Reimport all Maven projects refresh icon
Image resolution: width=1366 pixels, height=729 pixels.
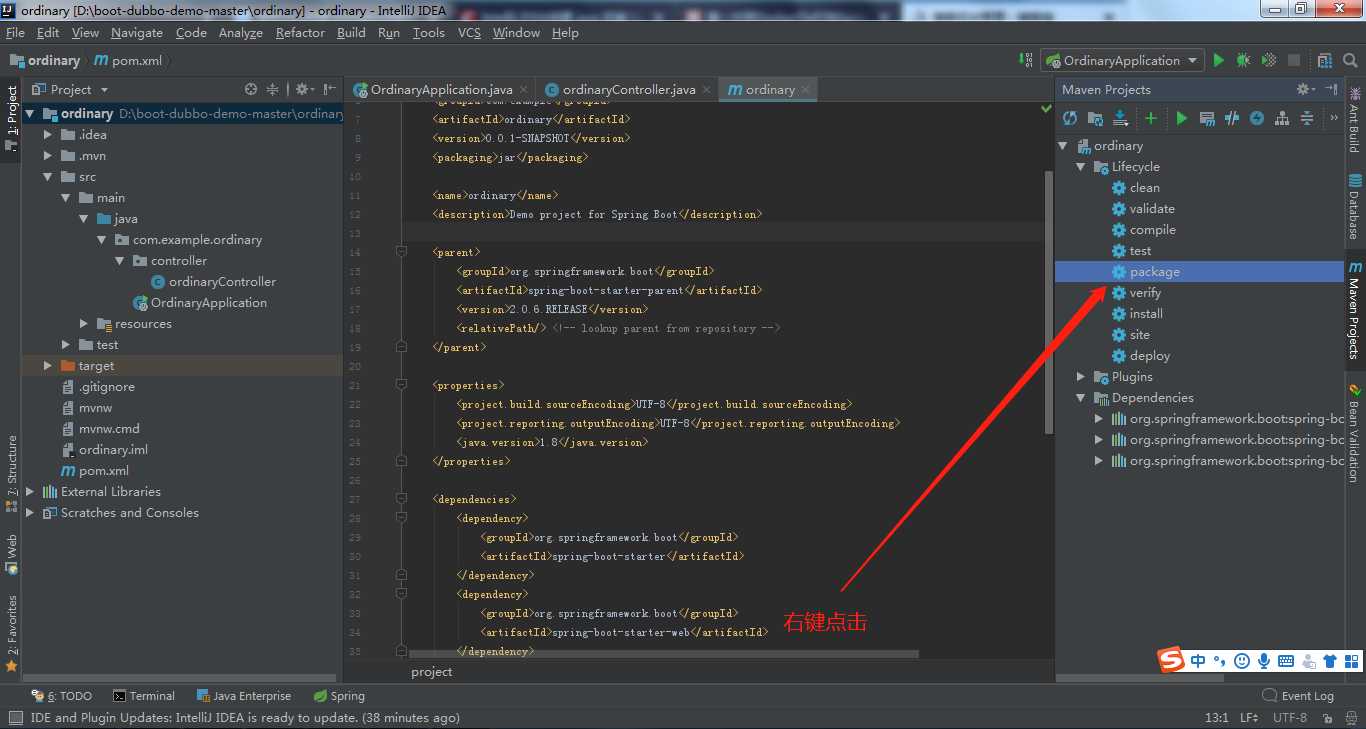click(1070, 118)
